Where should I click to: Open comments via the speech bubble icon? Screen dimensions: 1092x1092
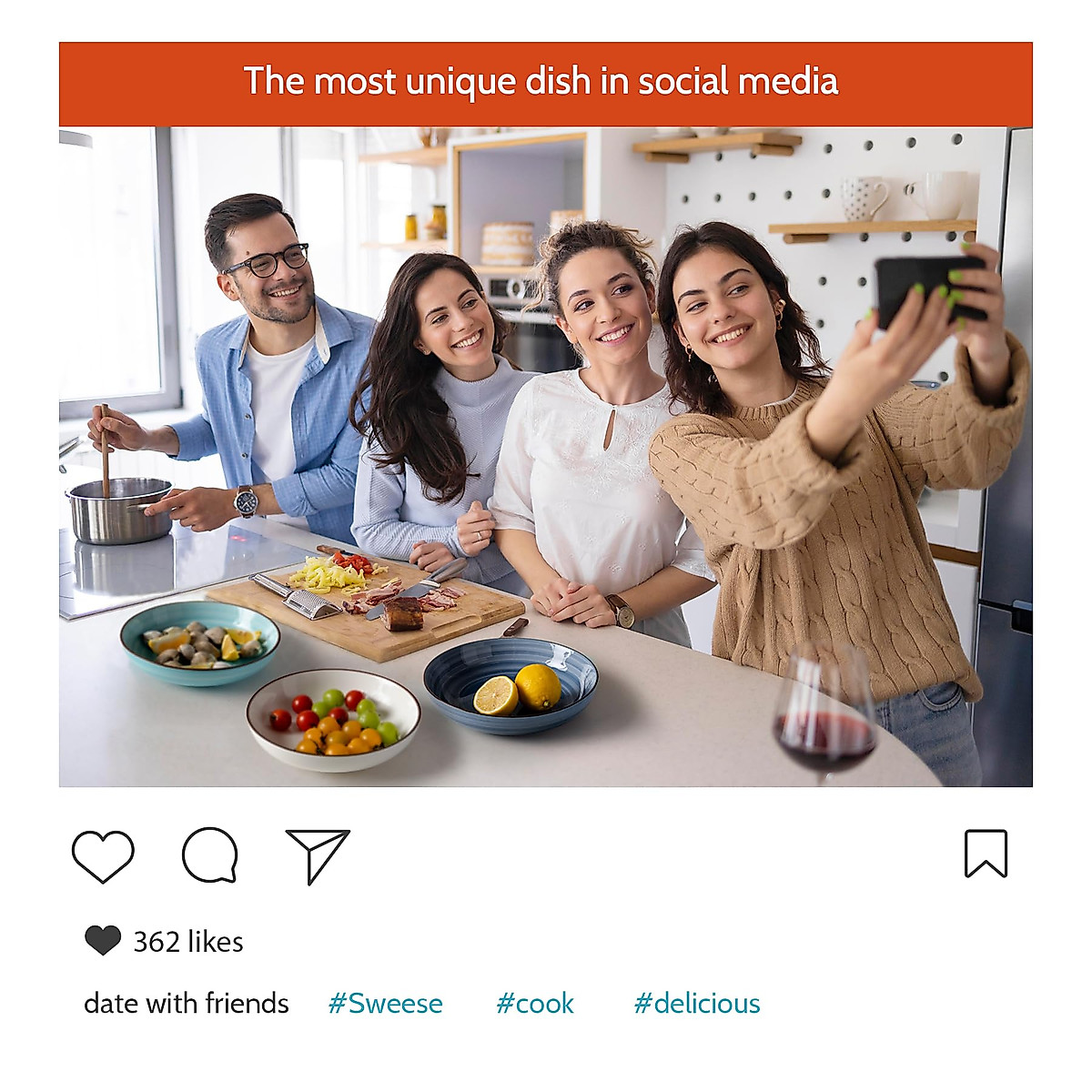point(210,854)
